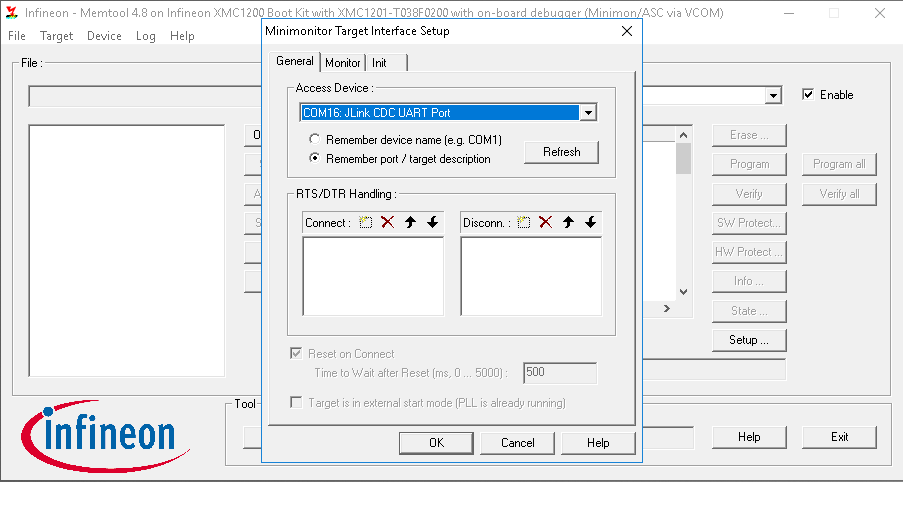This screenshot has height=526, width=903.
Task: Delete entry from Disconn. list
Action: 545,222
